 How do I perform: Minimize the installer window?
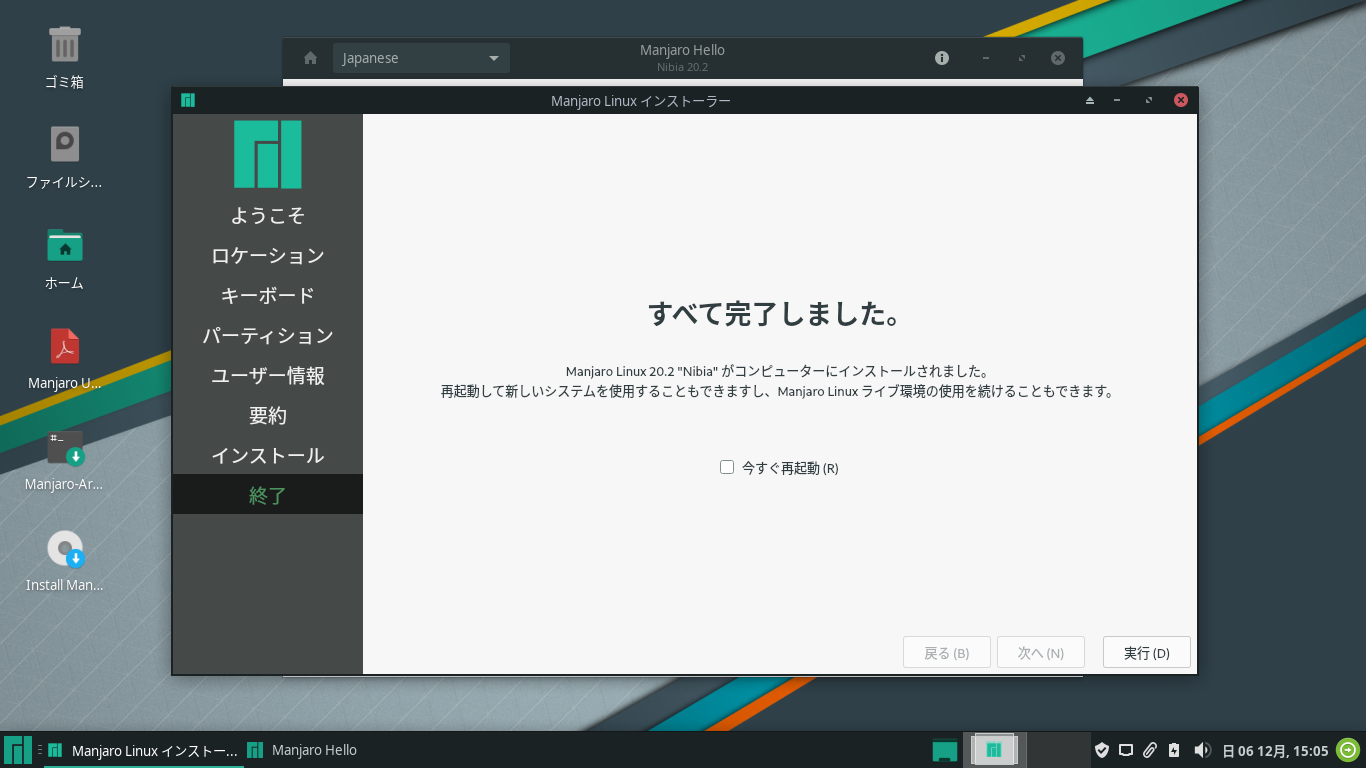pos(1117,100)
